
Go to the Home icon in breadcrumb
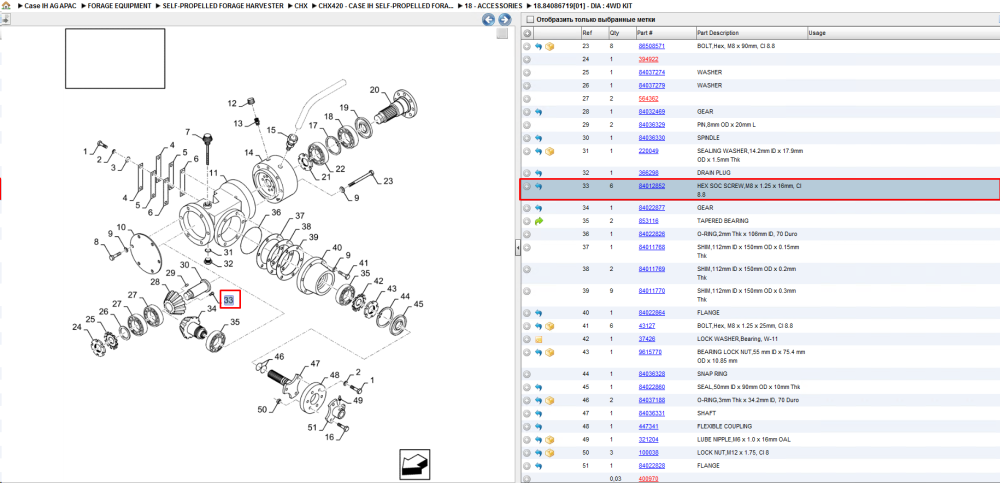click(6, 5)
